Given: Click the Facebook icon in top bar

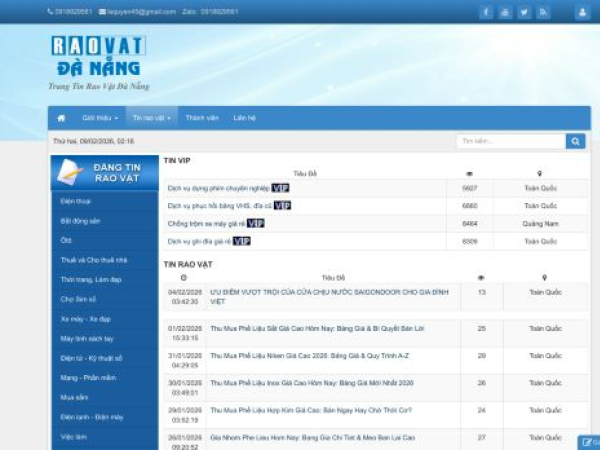Looking at the screenshot, I should click(x=486, y=12).
